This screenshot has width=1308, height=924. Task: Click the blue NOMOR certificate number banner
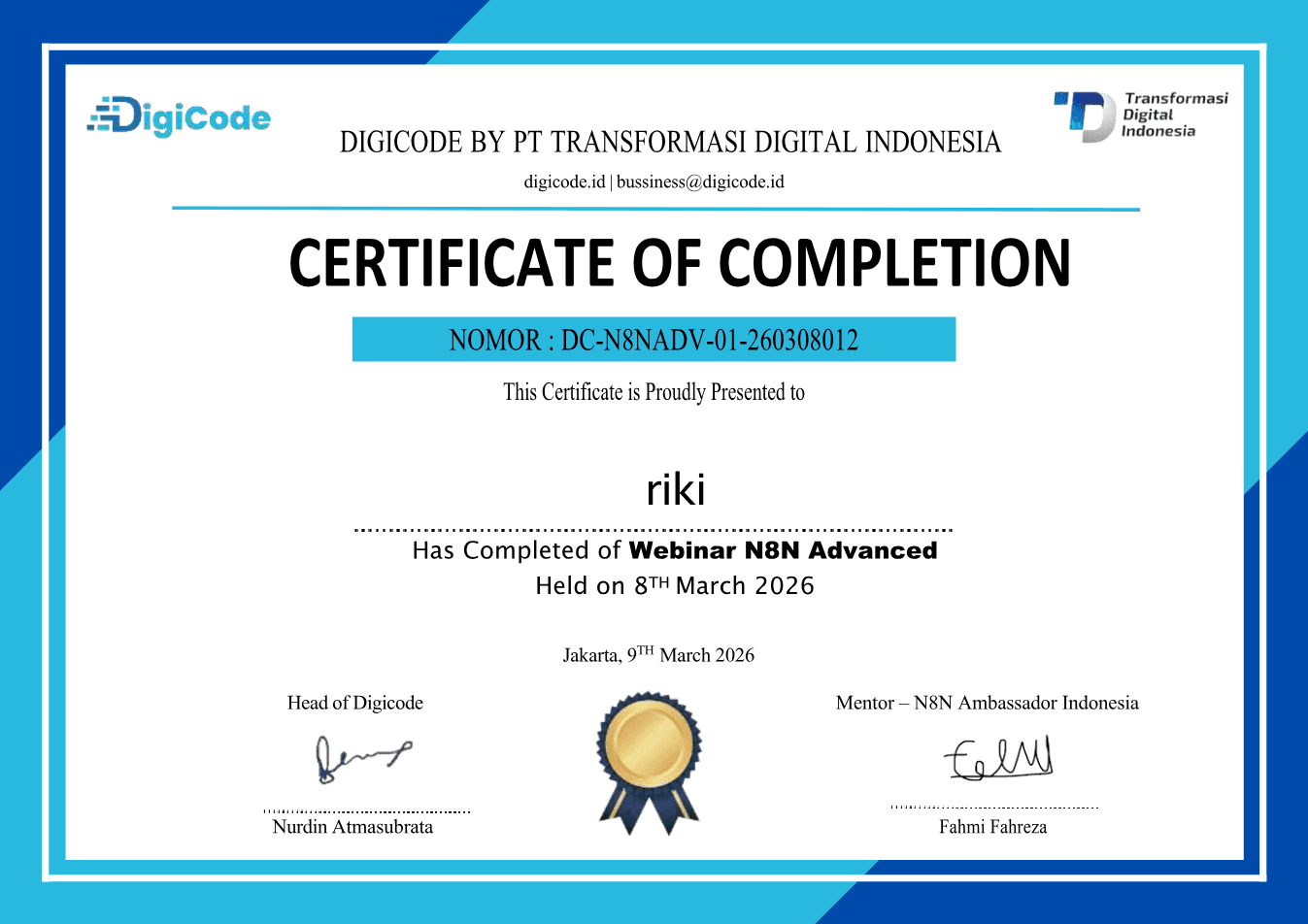pyautogui.click(x=654, y=340)
